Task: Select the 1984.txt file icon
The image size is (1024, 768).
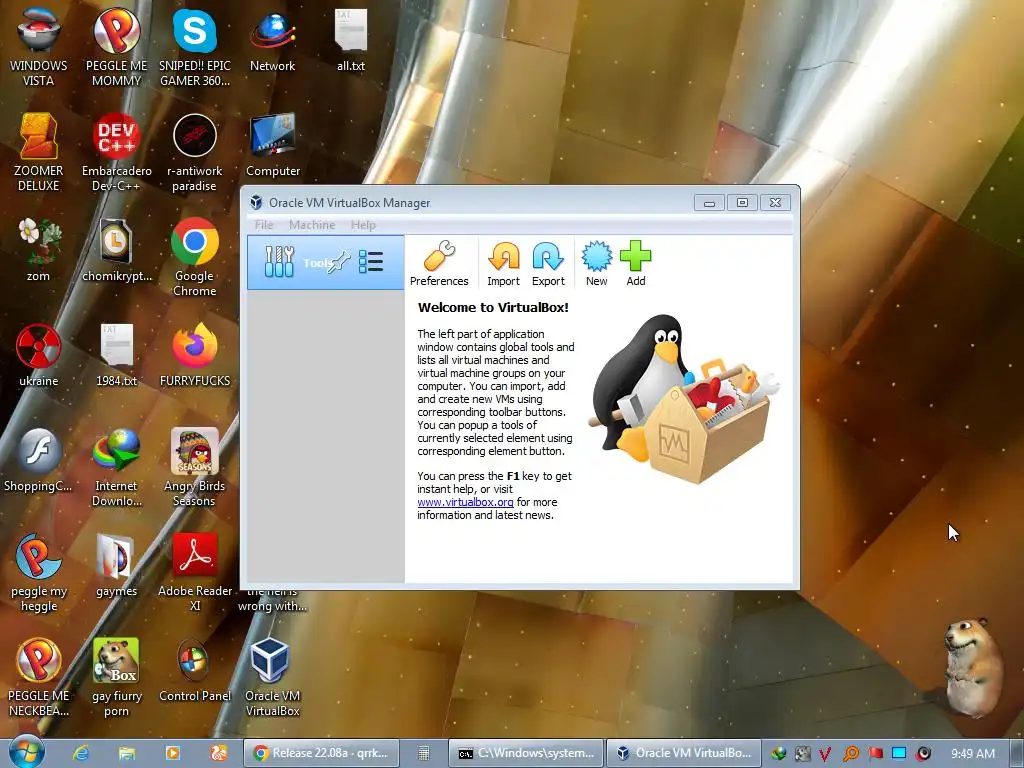Action: click(x=116, y=355)
